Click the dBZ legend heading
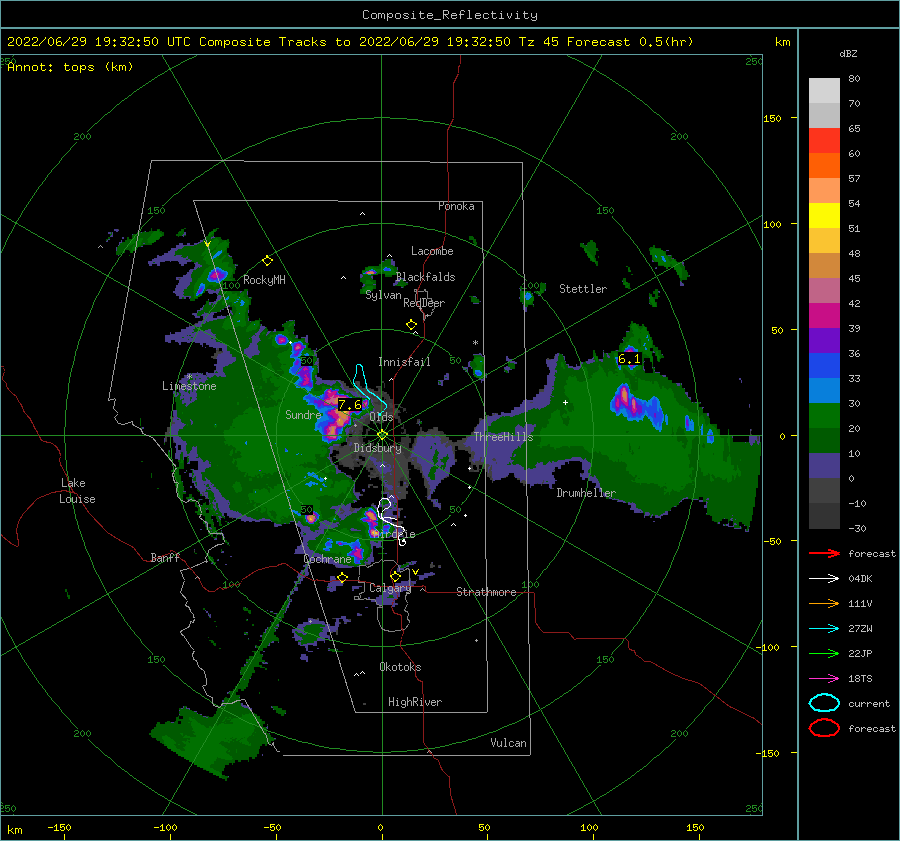The image size is (900, 841). tap(848, 53)
